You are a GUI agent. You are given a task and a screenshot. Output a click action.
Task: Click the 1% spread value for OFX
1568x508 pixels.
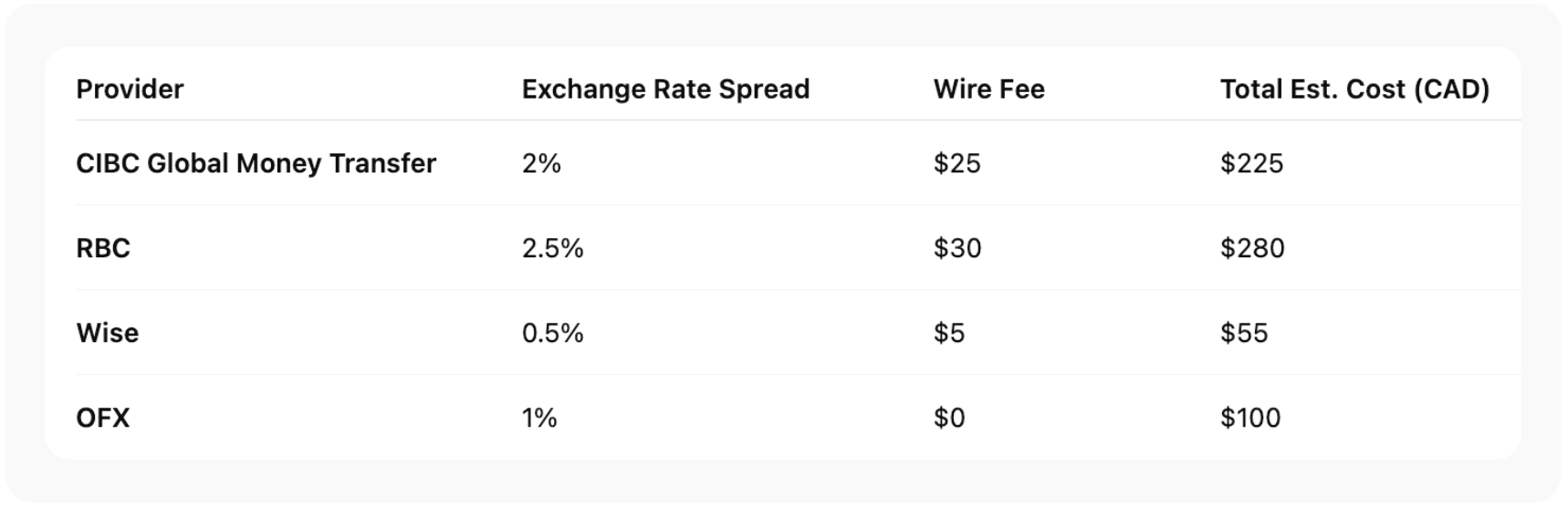point(538,418)
